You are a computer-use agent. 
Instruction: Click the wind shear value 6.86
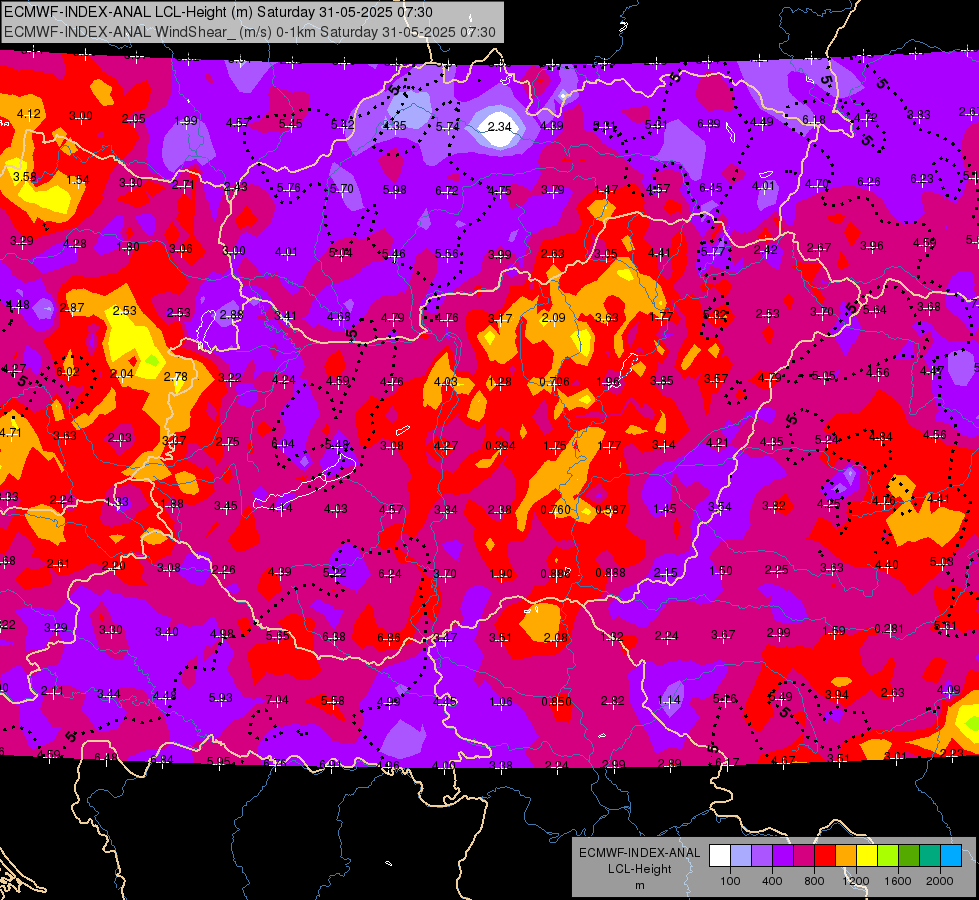point(388,638)
